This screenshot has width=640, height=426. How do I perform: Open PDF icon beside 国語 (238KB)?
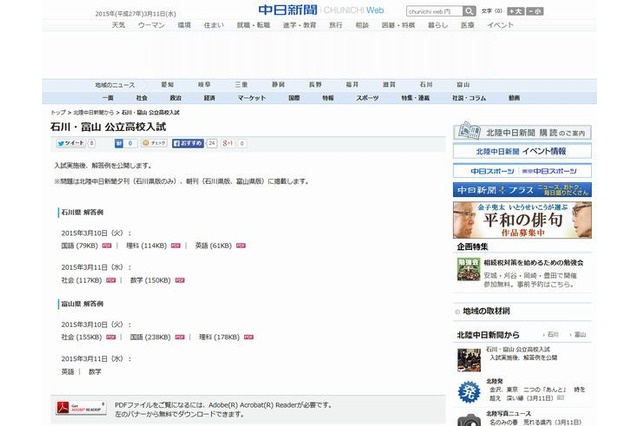(x=180, y=337)
